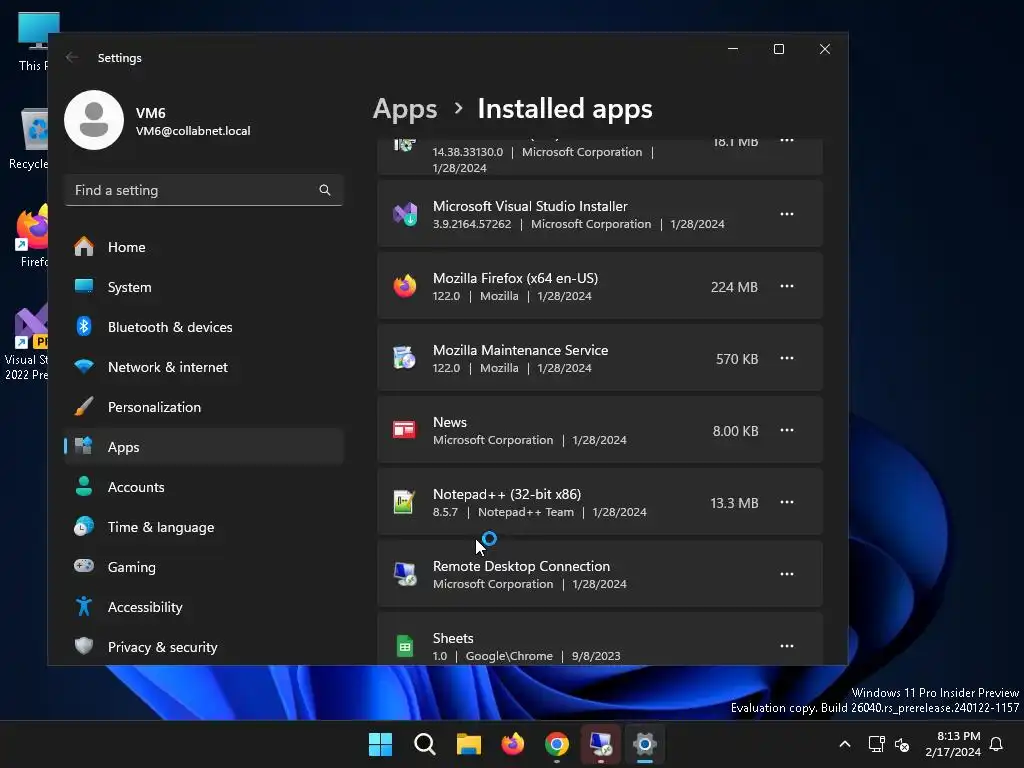Click Remote Desktop Connection title

click(521, 566)
